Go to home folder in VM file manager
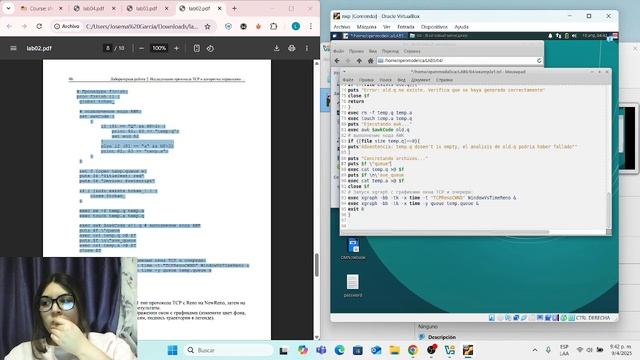This screenshot has width=640, height=360. point(370,60)
